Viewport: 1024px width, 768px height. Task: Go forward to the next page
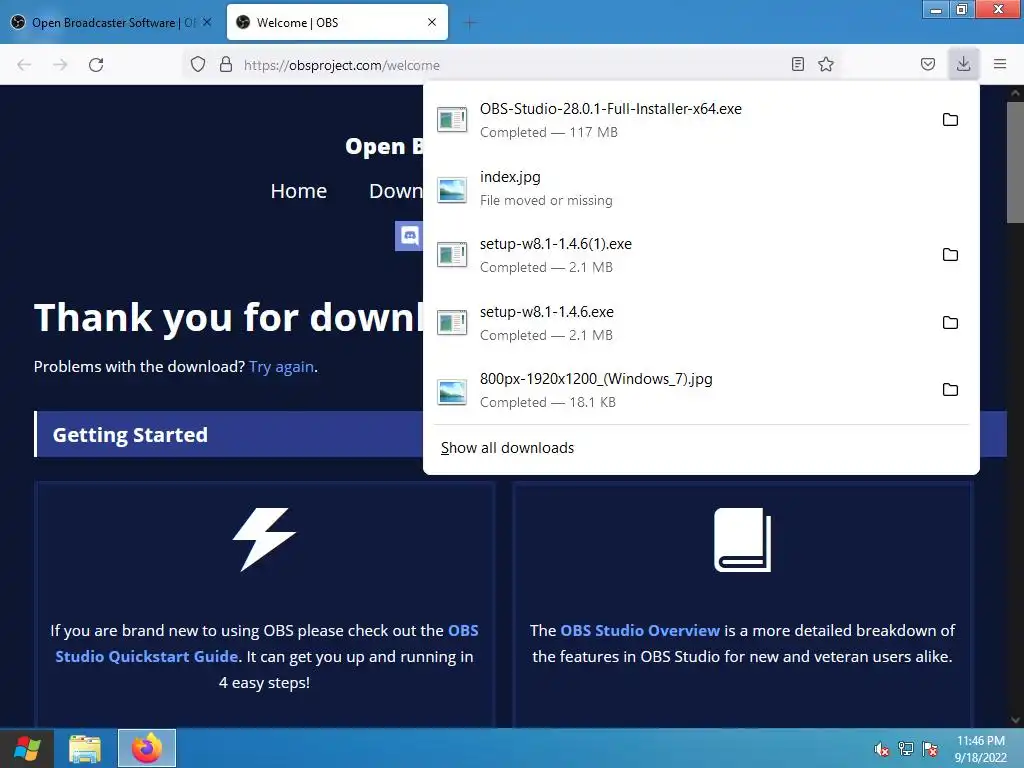60,65
